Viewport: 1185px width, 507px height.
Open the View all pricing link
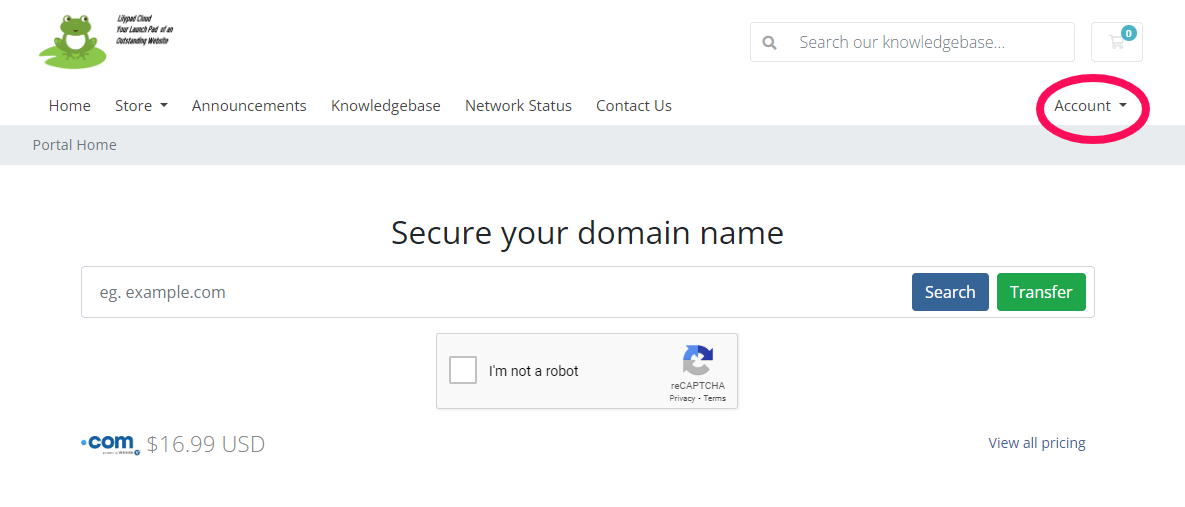click(x=1037, y=443)
